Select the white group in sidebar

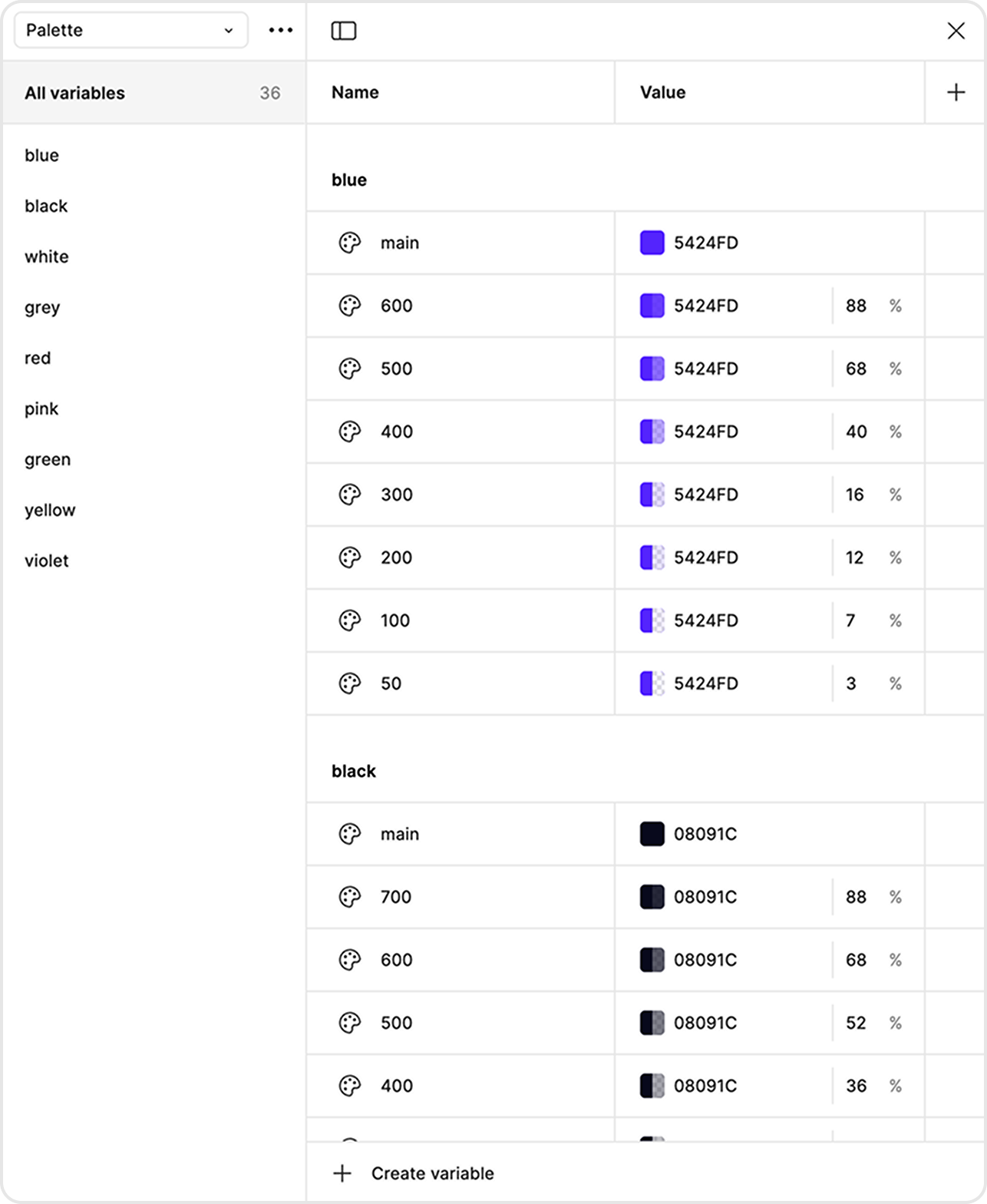(x=46, y=256)
